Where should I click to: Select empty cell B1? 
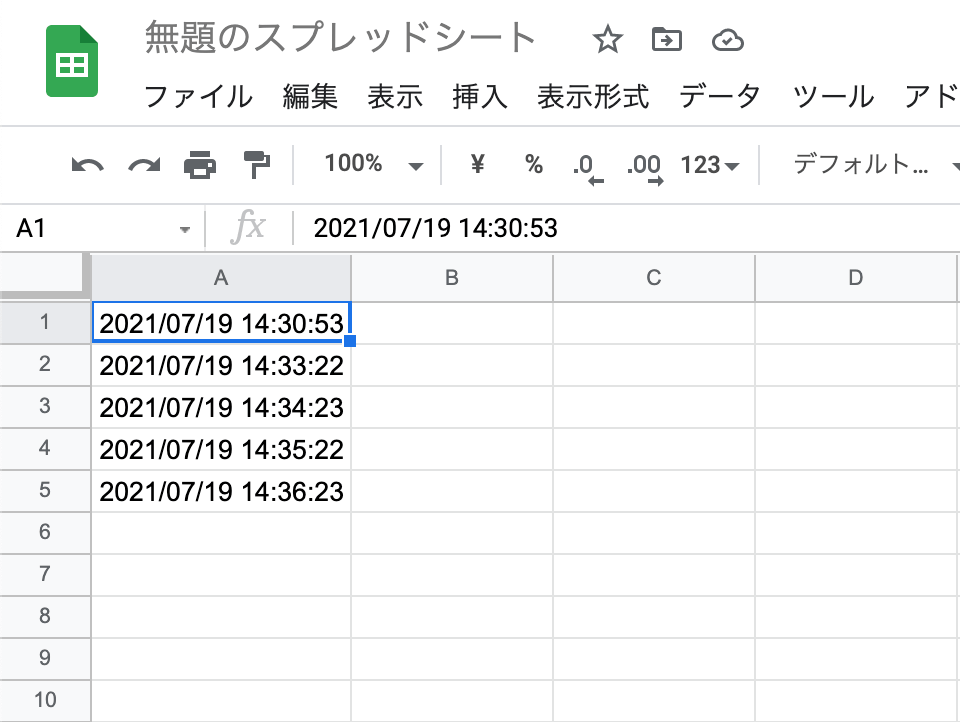[452, 323]
